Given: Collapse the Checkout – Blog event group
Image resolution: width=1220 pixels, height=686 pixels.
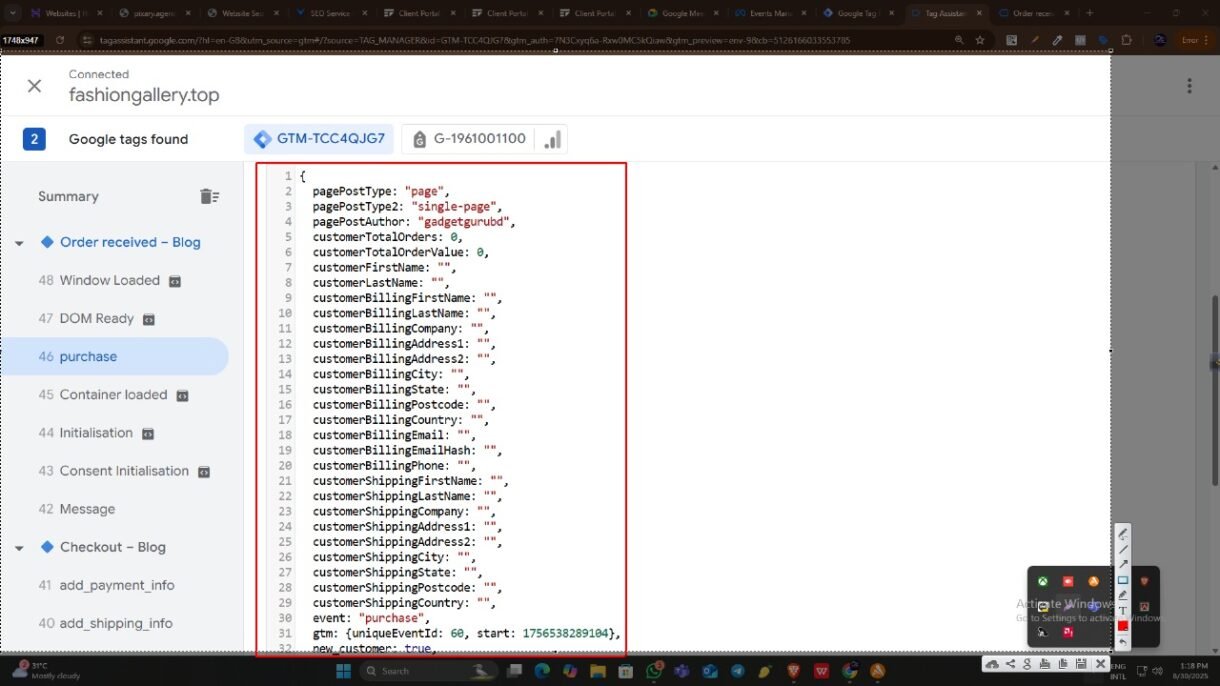Looking at the screenshot, I should [x=19, y=548].
